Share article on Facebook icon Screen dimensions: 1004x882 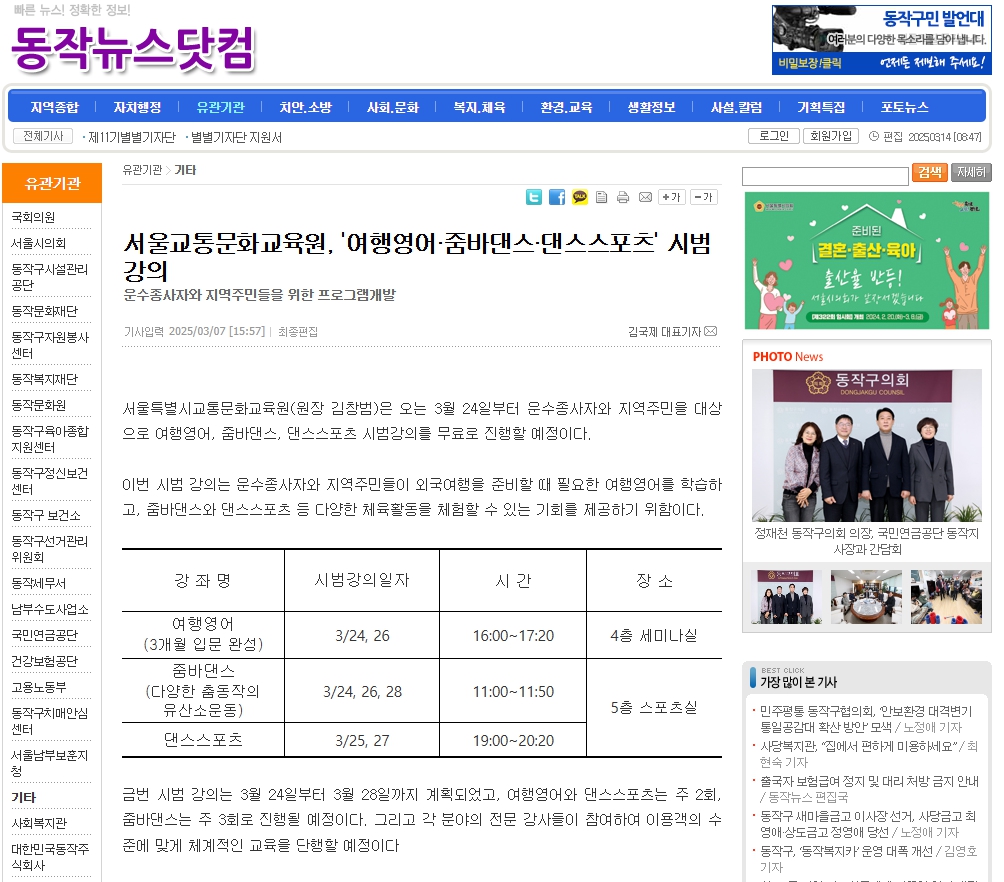[557, 197]
